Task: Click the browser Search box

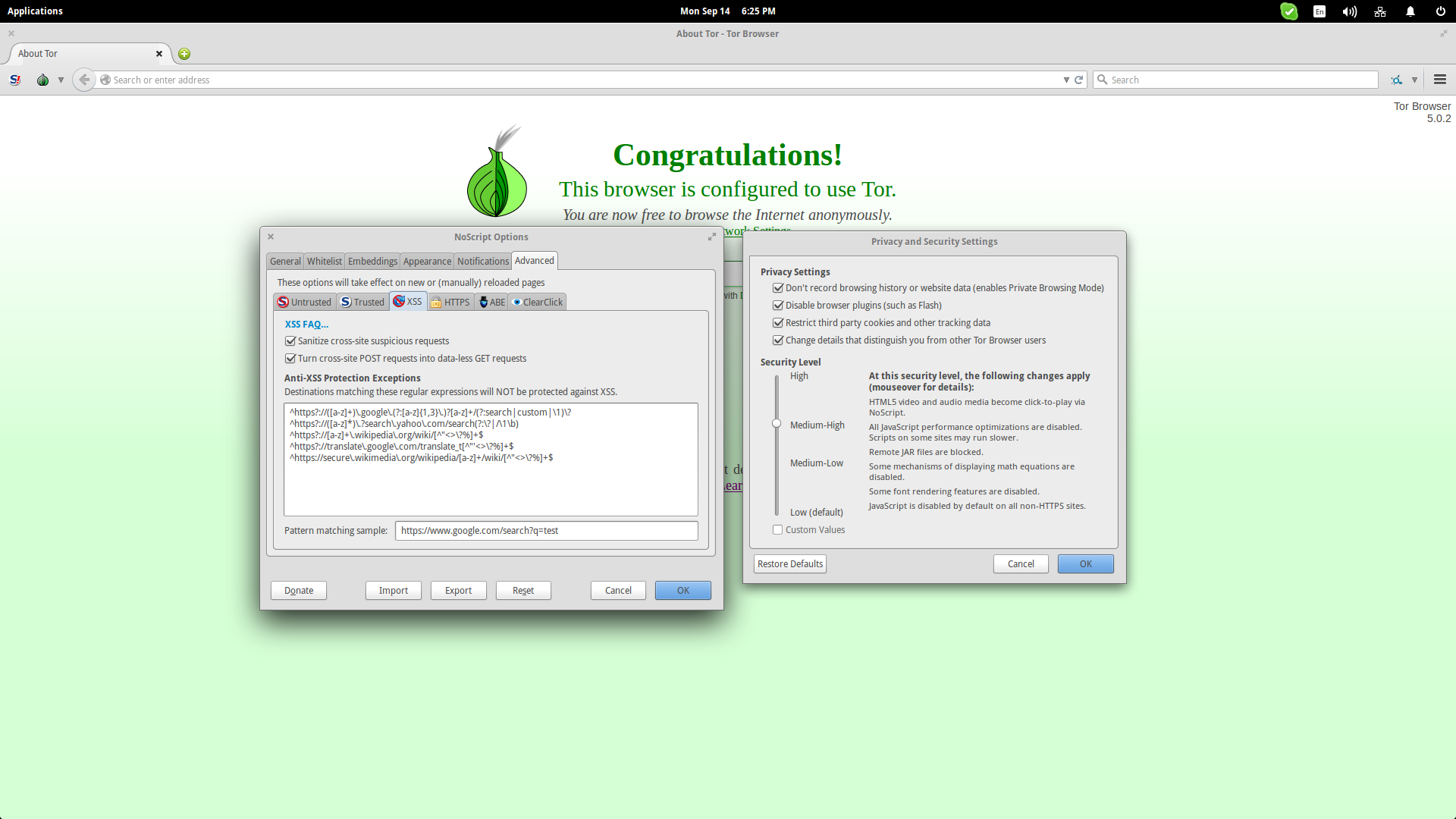Action: [1235, 80]
